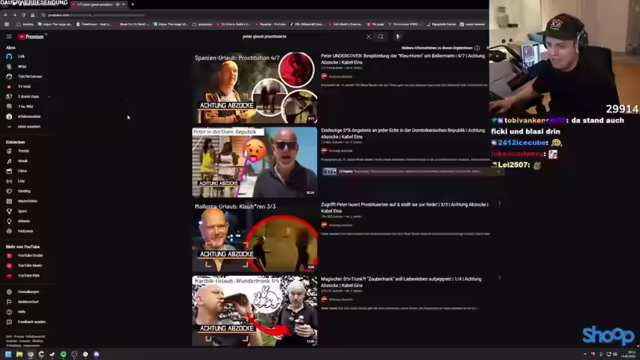Viewport: 640px width, 360px height.
Task: Select the active YouTube search tab
Action: tap(99, 4)
